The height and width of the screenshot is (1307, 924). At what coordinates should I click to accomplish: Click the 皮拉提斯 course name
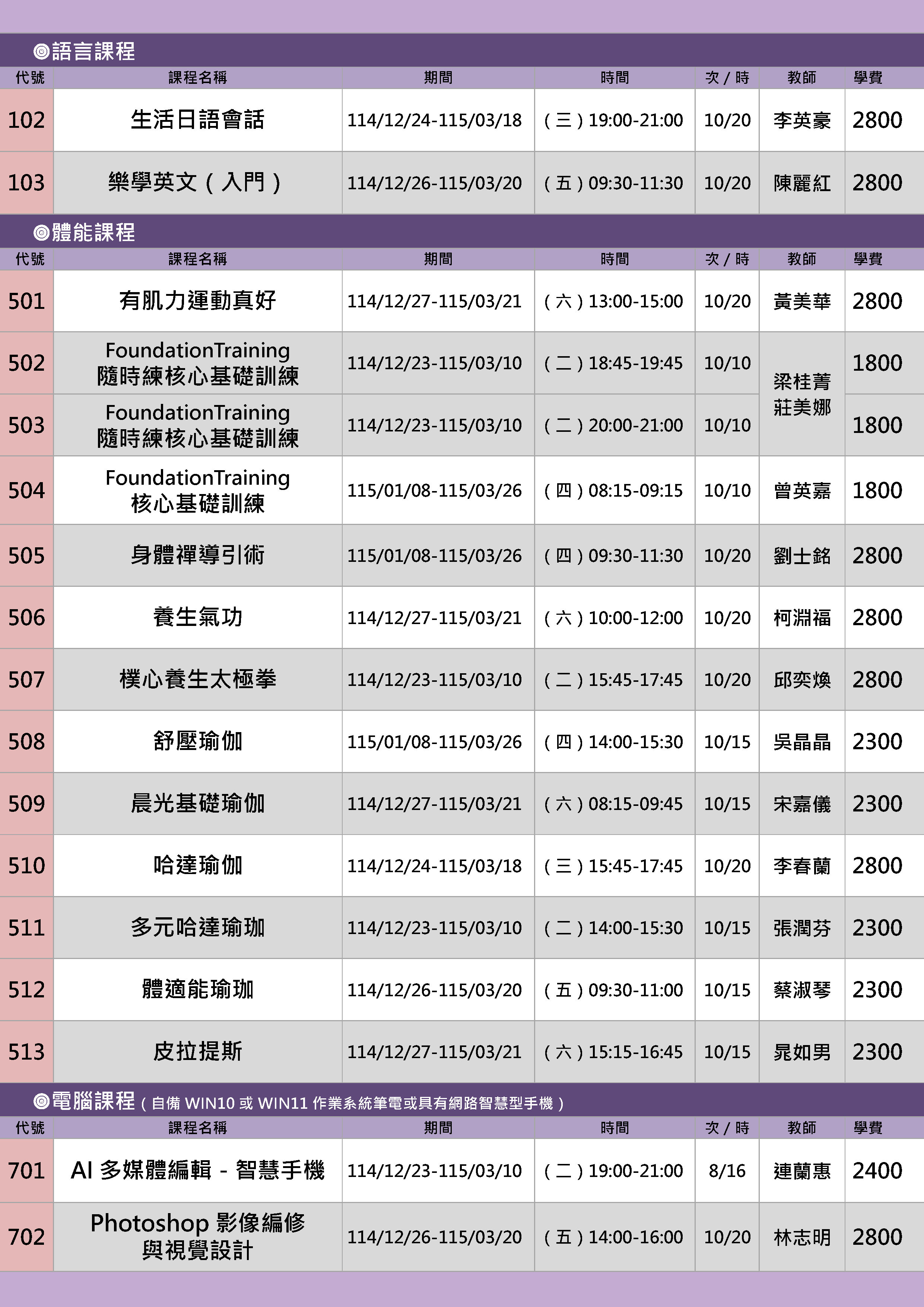point(197,1052)
